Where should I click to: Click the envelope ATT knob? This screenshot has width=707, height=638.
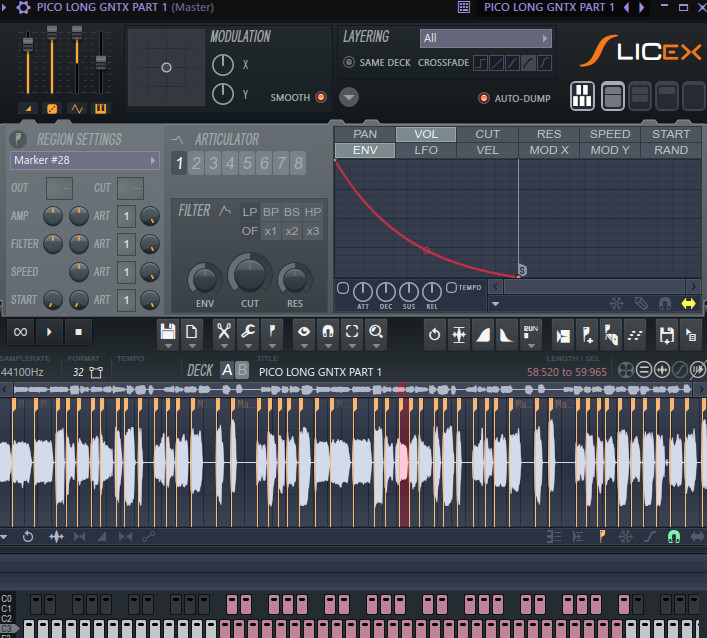click(x=363, y=293)
